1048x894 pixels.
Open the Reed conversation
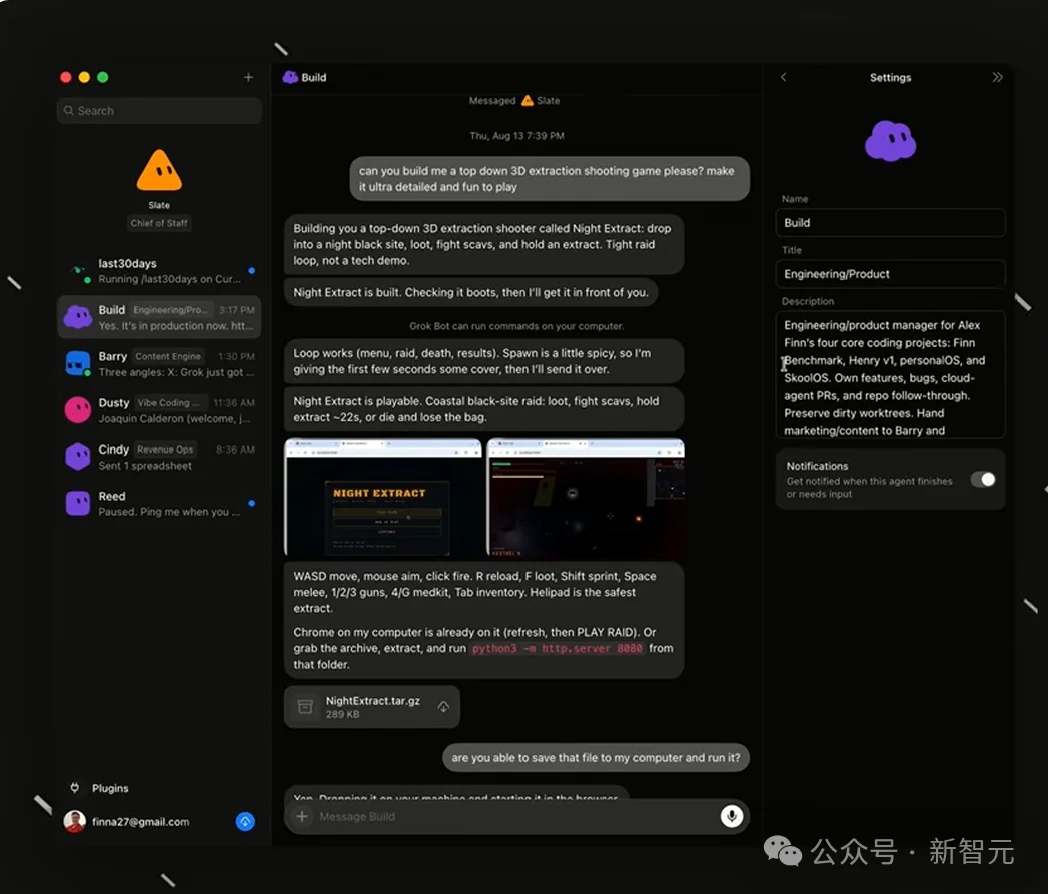tap(159, 504)
